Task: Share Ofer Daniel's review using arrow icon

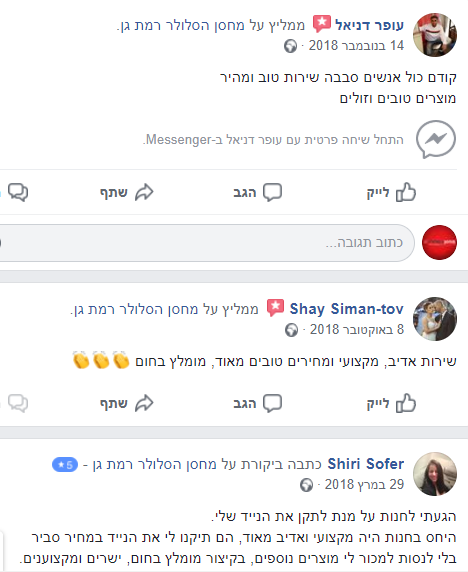Action: (127, 192)
